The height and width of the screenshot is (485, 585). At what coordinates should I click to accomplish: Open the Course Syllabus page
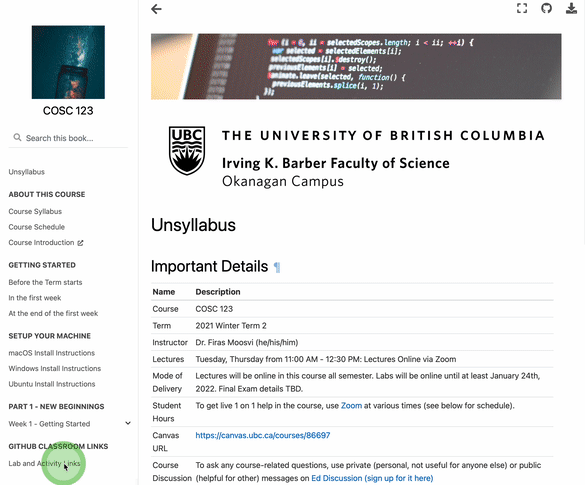click(x=35, y=211)
